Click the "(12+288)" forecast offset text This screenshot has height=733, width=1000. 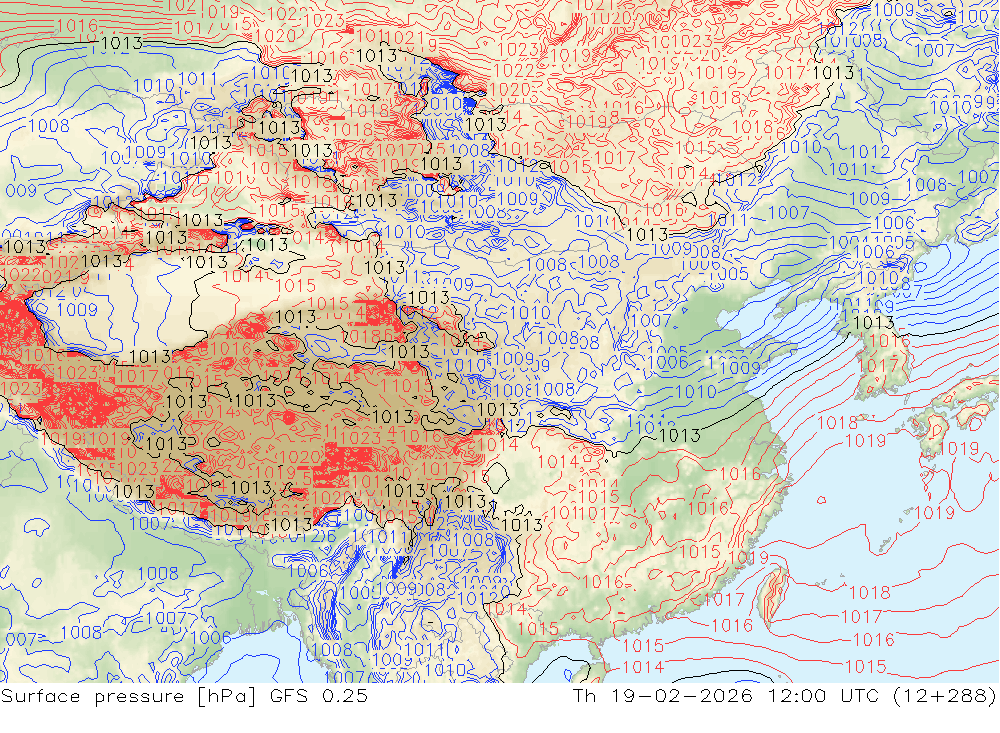(x=944, y=696)
